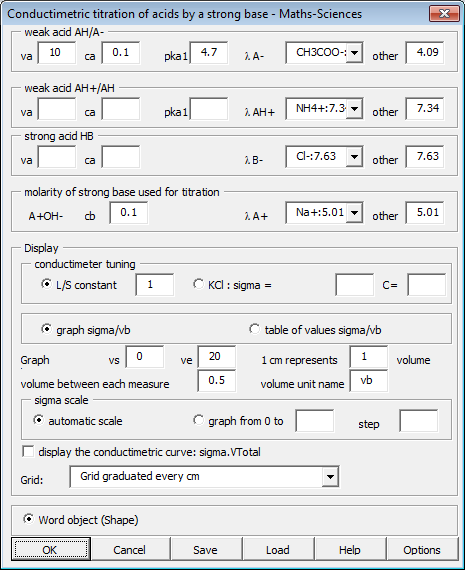Click the strong base cb molarity field

(x=129, y=213)
